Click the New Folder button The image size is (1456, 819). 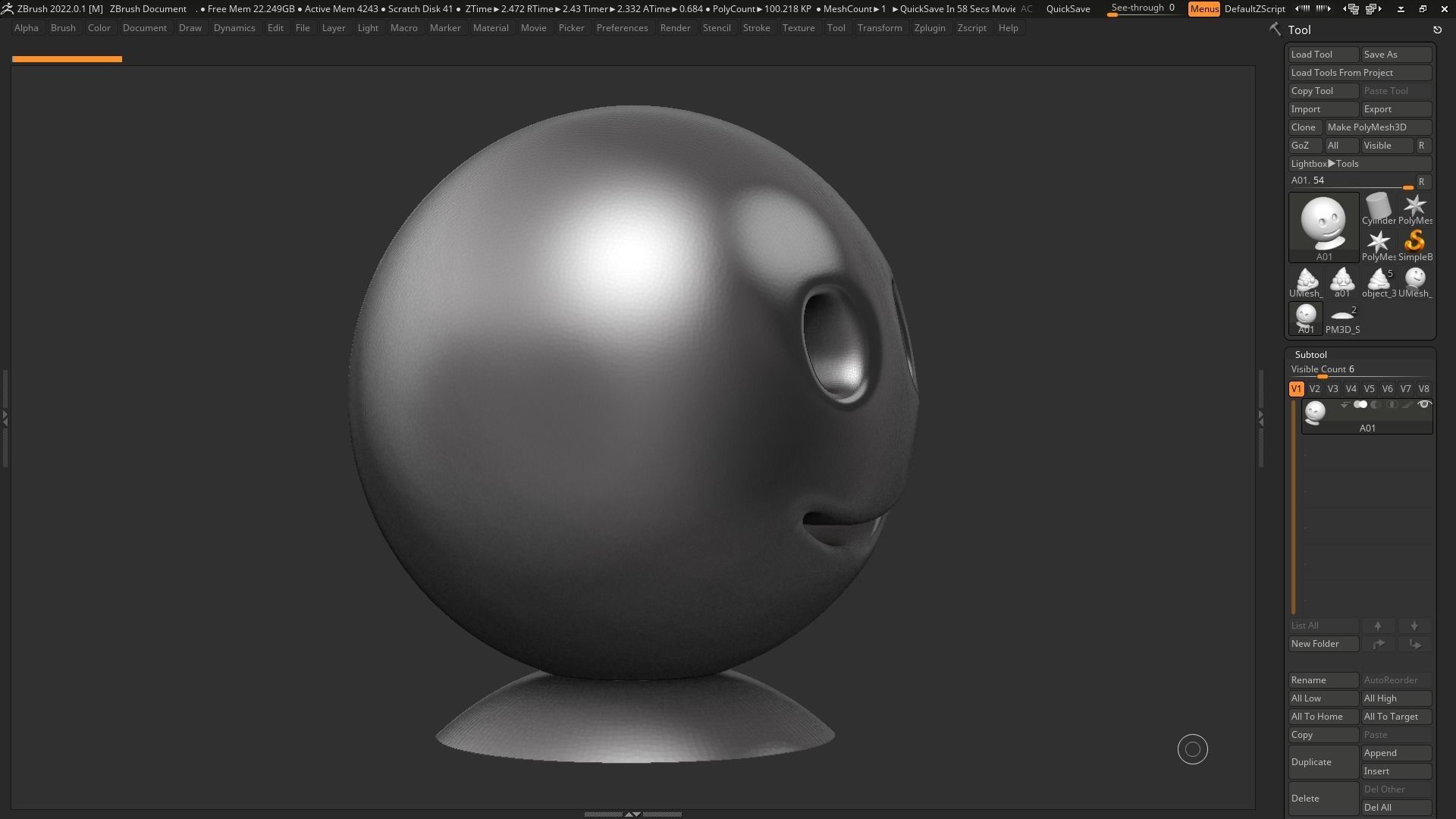pos(1323,644)
